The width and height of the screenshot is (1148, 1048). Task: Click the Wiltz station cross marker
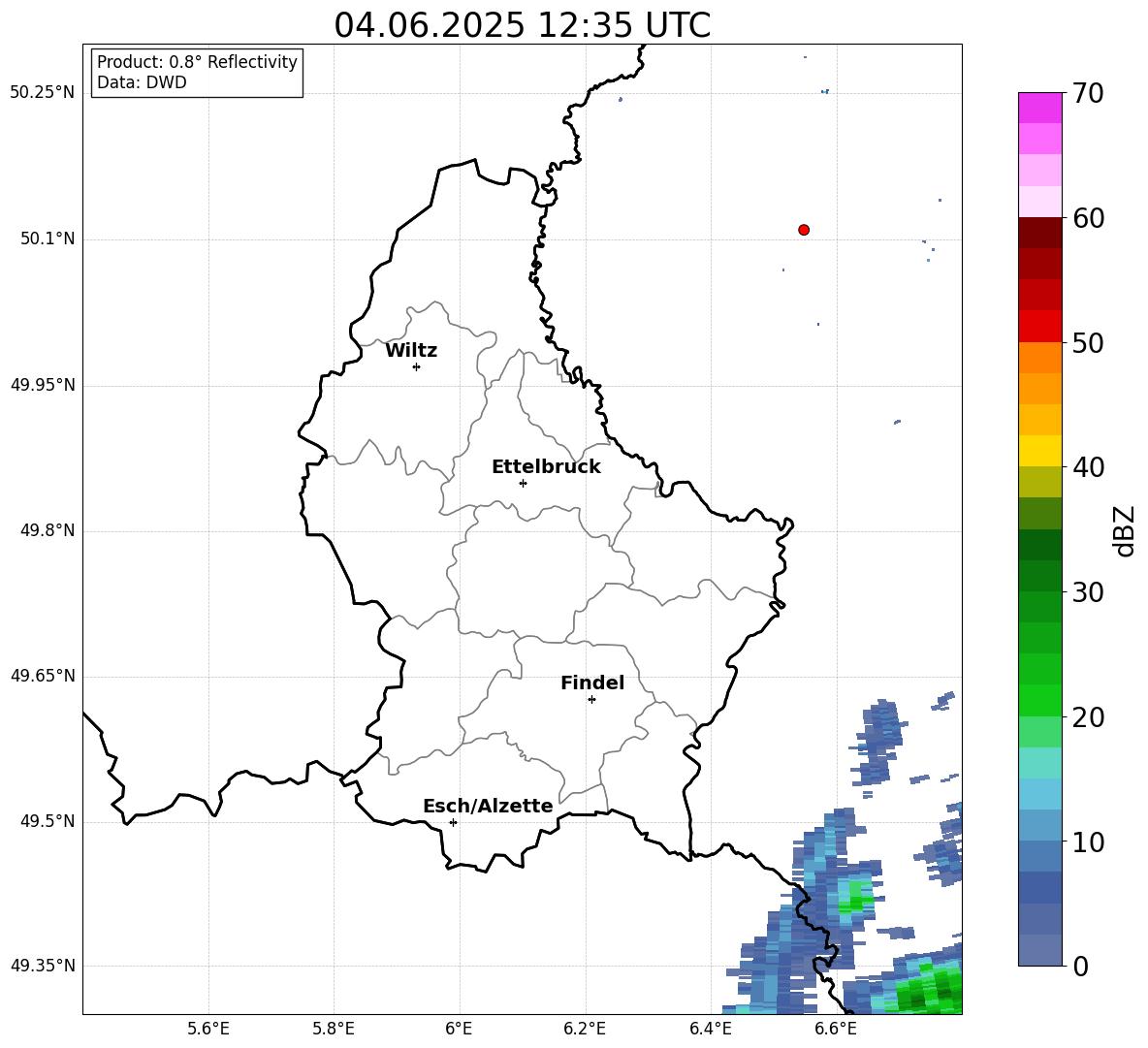point(417,366)
